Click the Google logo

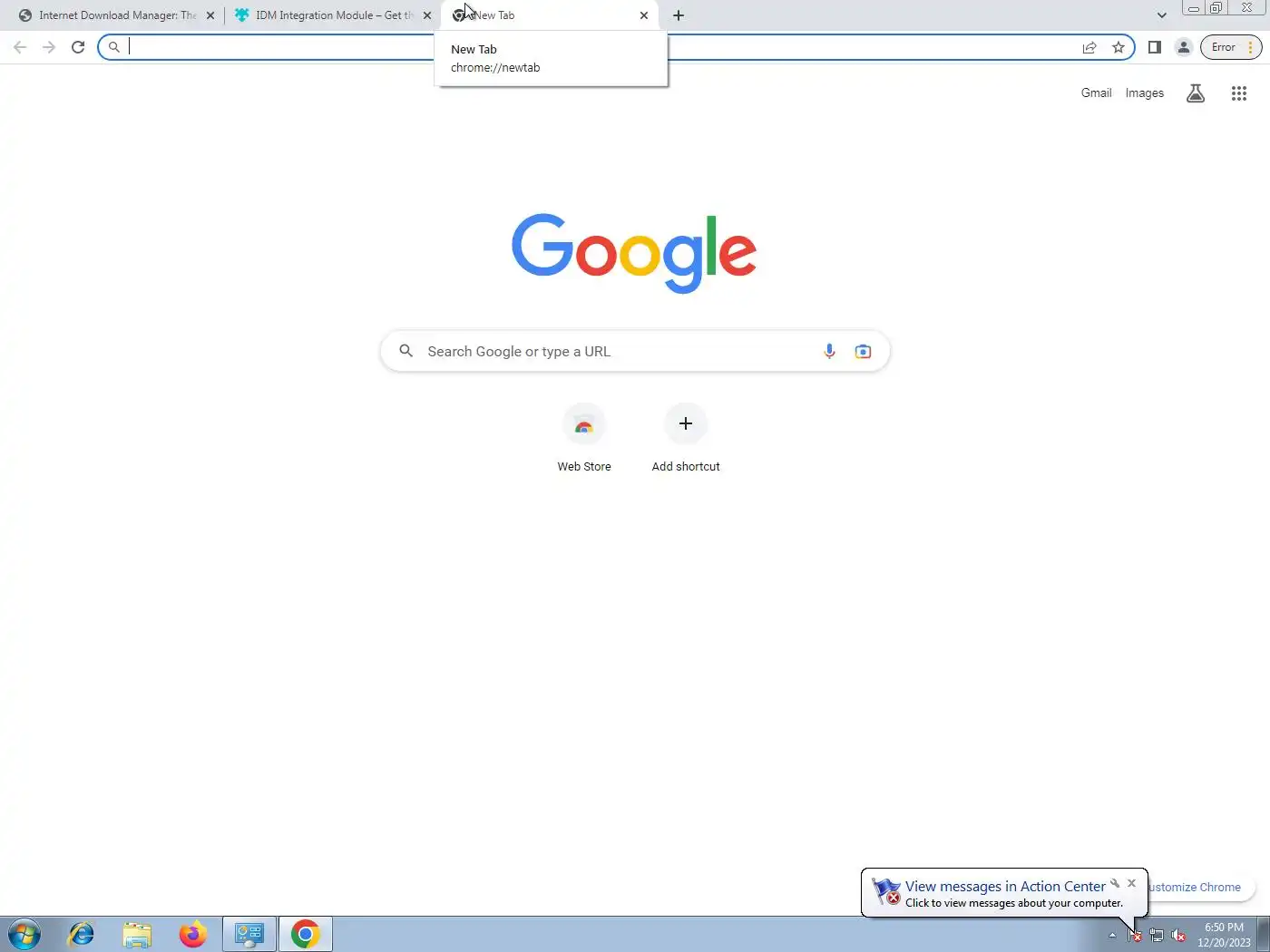pyautogui.click(x=634, y=253)
